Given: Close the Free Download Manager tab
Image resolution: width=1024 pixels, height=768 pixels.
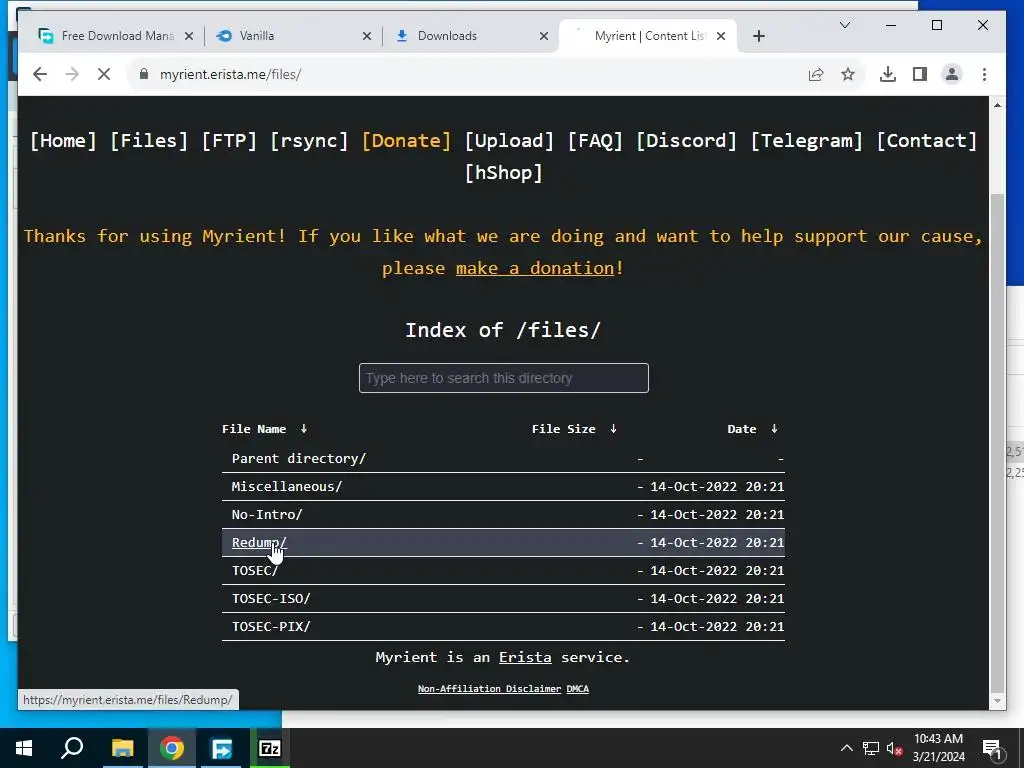Looking at the screenshot, I should [x=189, y=36].
